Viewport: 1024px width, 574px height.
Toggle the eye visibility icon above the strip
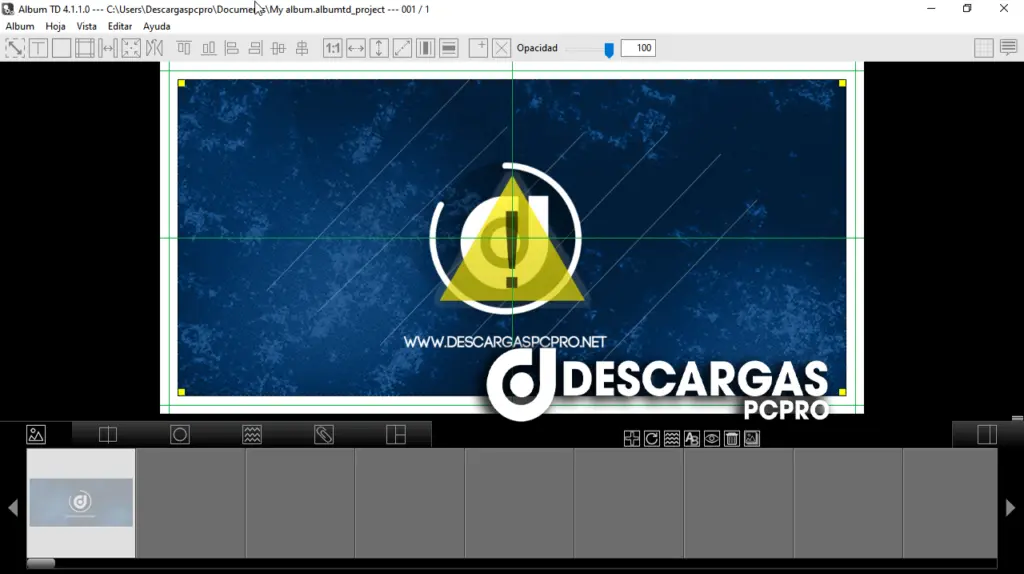(712, 439)
